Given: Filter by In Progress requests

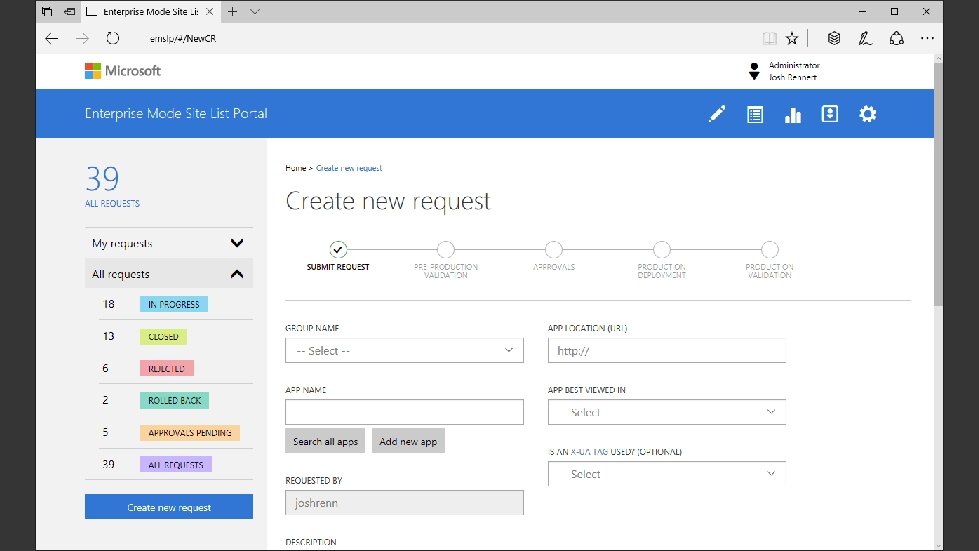Looking at the screenshot, I should (x=174, y=305).
